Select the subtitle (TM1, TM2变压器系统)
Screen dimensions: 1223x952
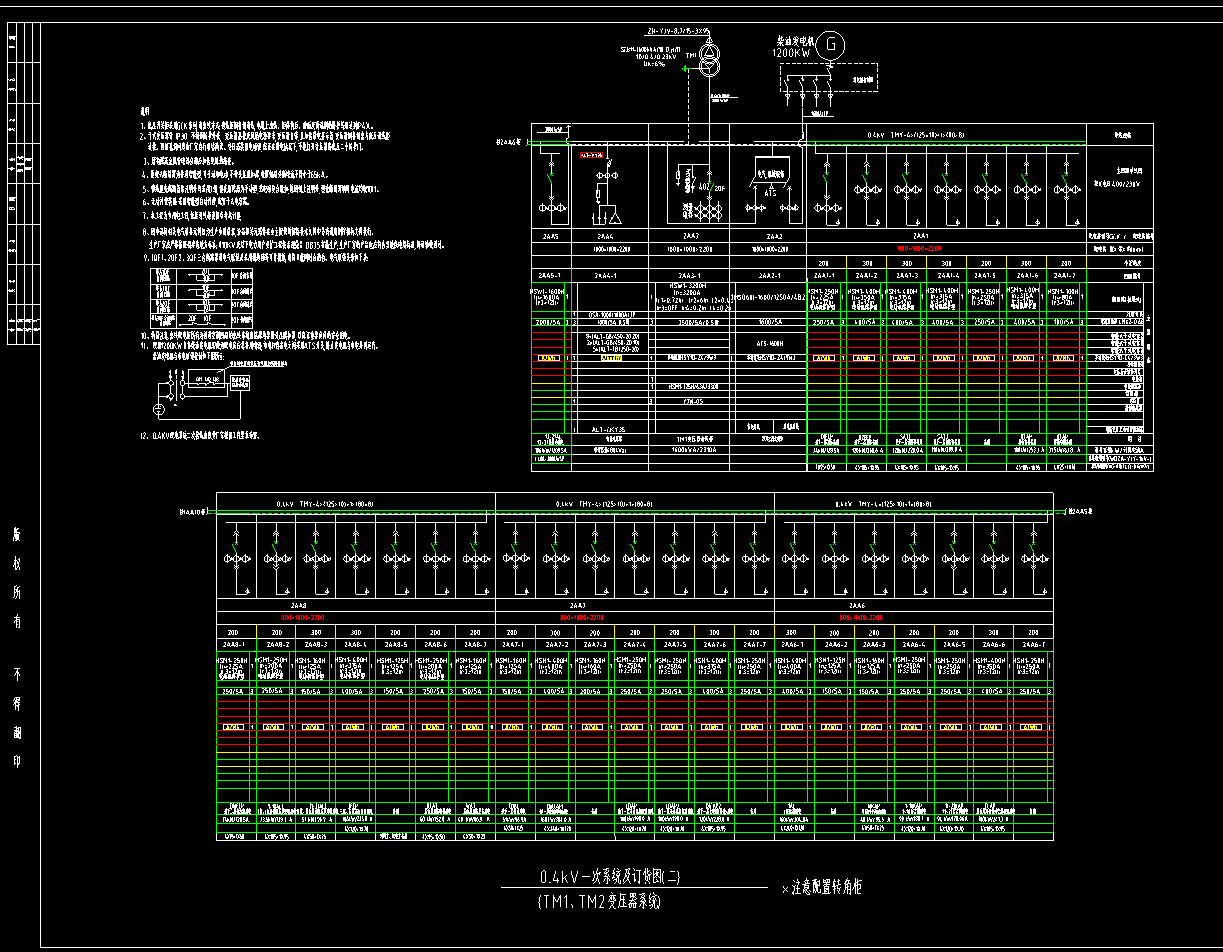(x=598, y=902)
